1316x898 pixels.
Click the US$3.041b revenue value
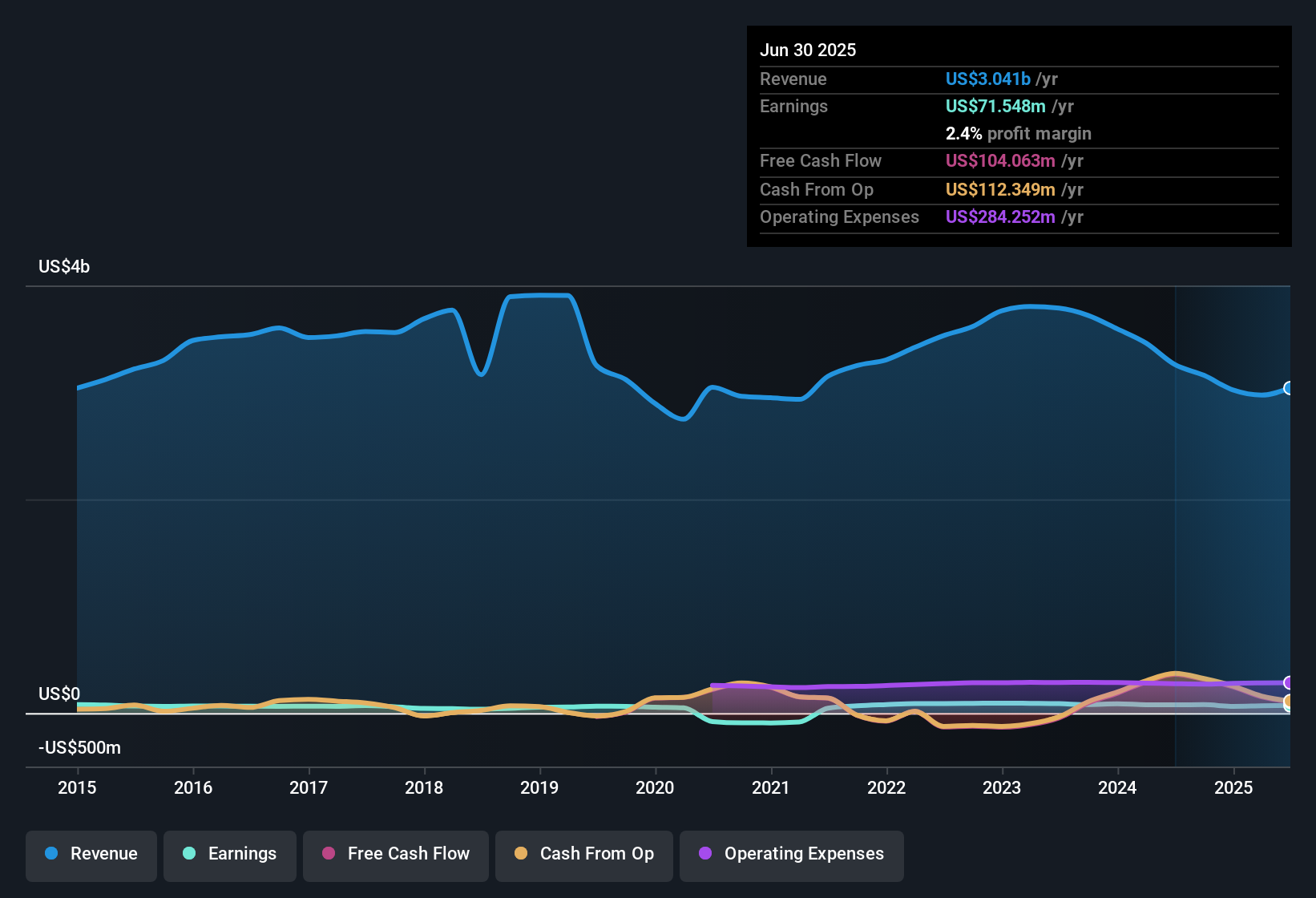(x=988, y=79)
